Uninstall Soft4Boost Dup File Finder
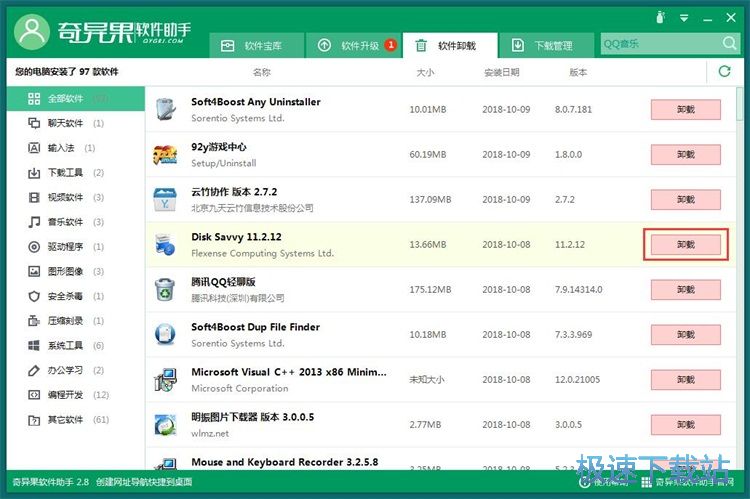750x499 pixels. [x=685, y=334]
